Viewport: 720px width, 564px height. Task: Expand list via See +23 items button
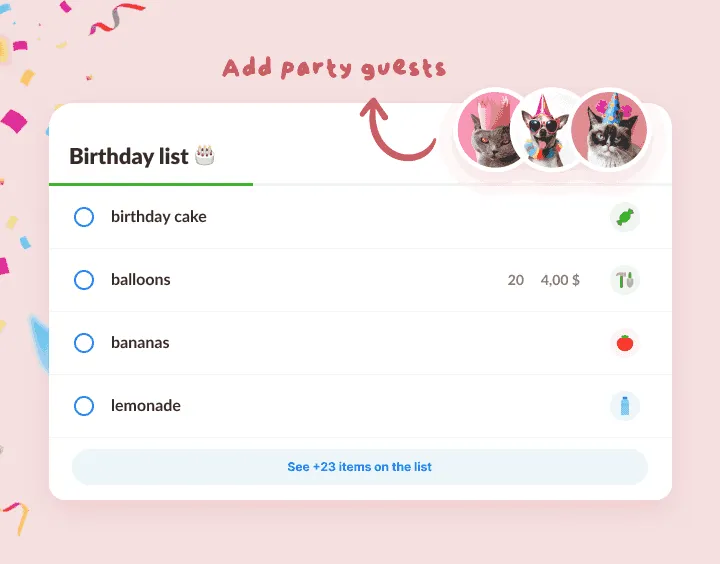pyautogui.click(x=360, y=467)
